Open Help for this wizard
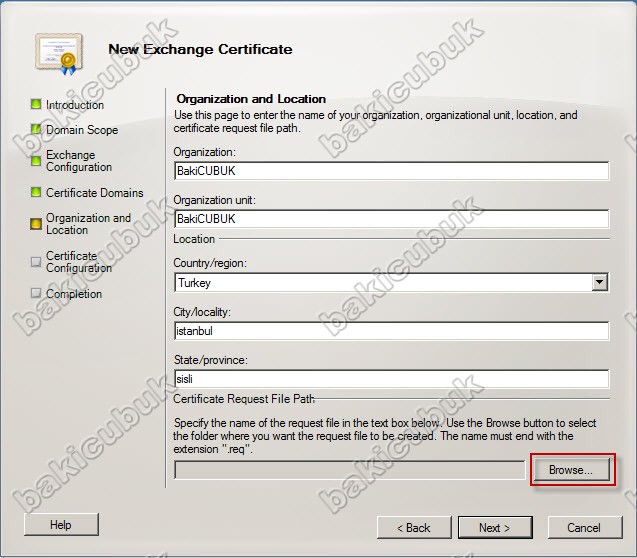 coord(61,524)
